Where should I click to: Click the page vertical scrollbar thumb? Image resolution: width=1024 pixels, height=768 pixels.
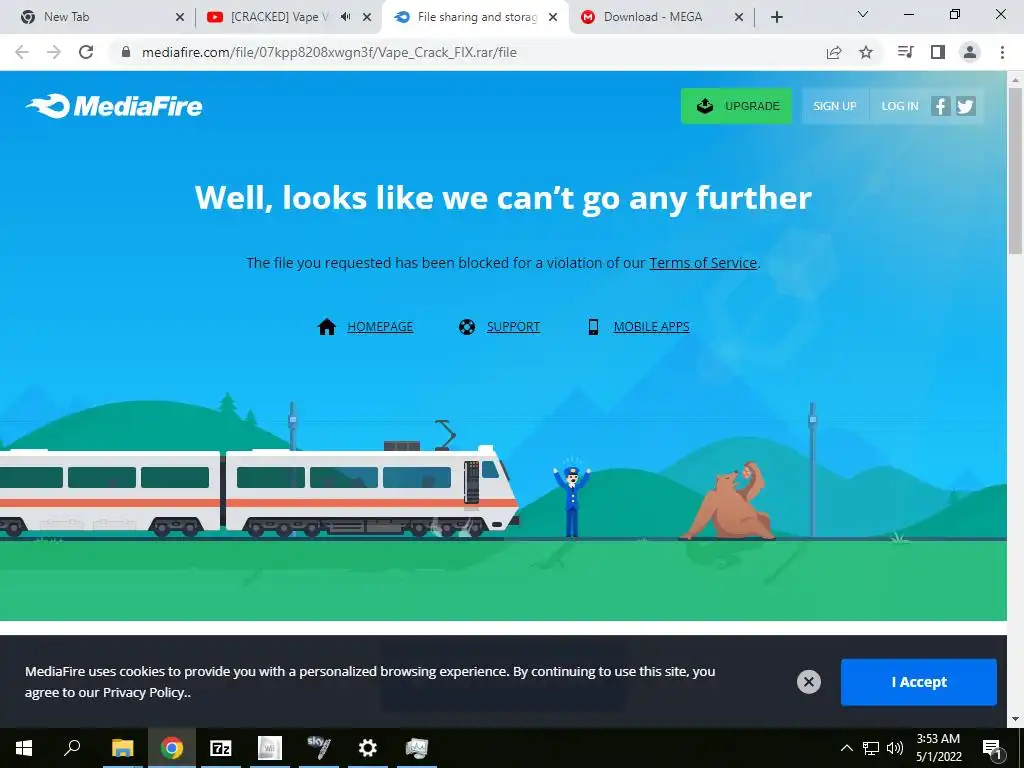point(1015,171)
